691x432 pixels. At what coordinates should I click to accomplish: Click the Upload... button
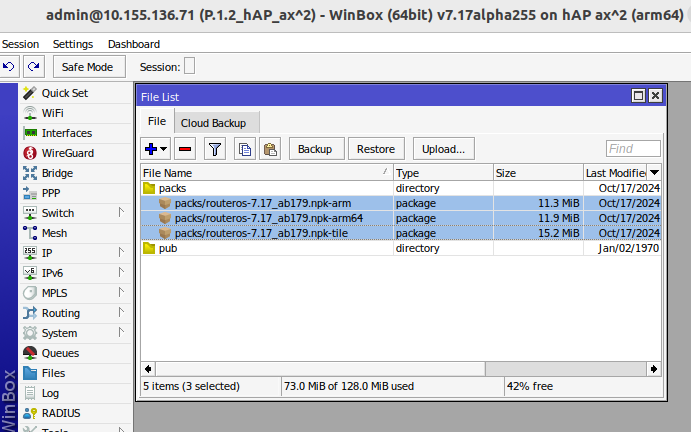[x=442, y=149]
